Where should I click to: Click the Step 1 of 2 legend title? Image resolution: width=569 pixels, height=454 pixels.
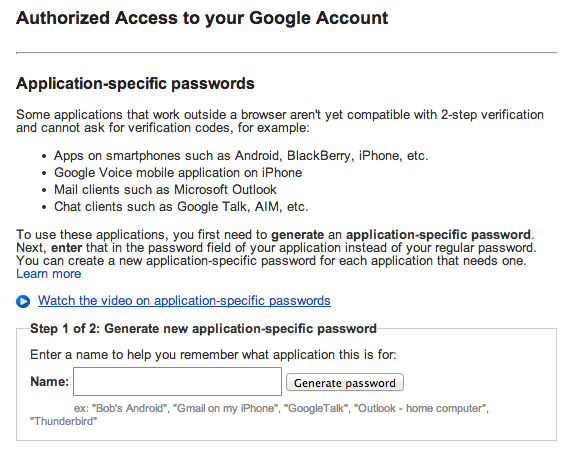click(203, 328)
